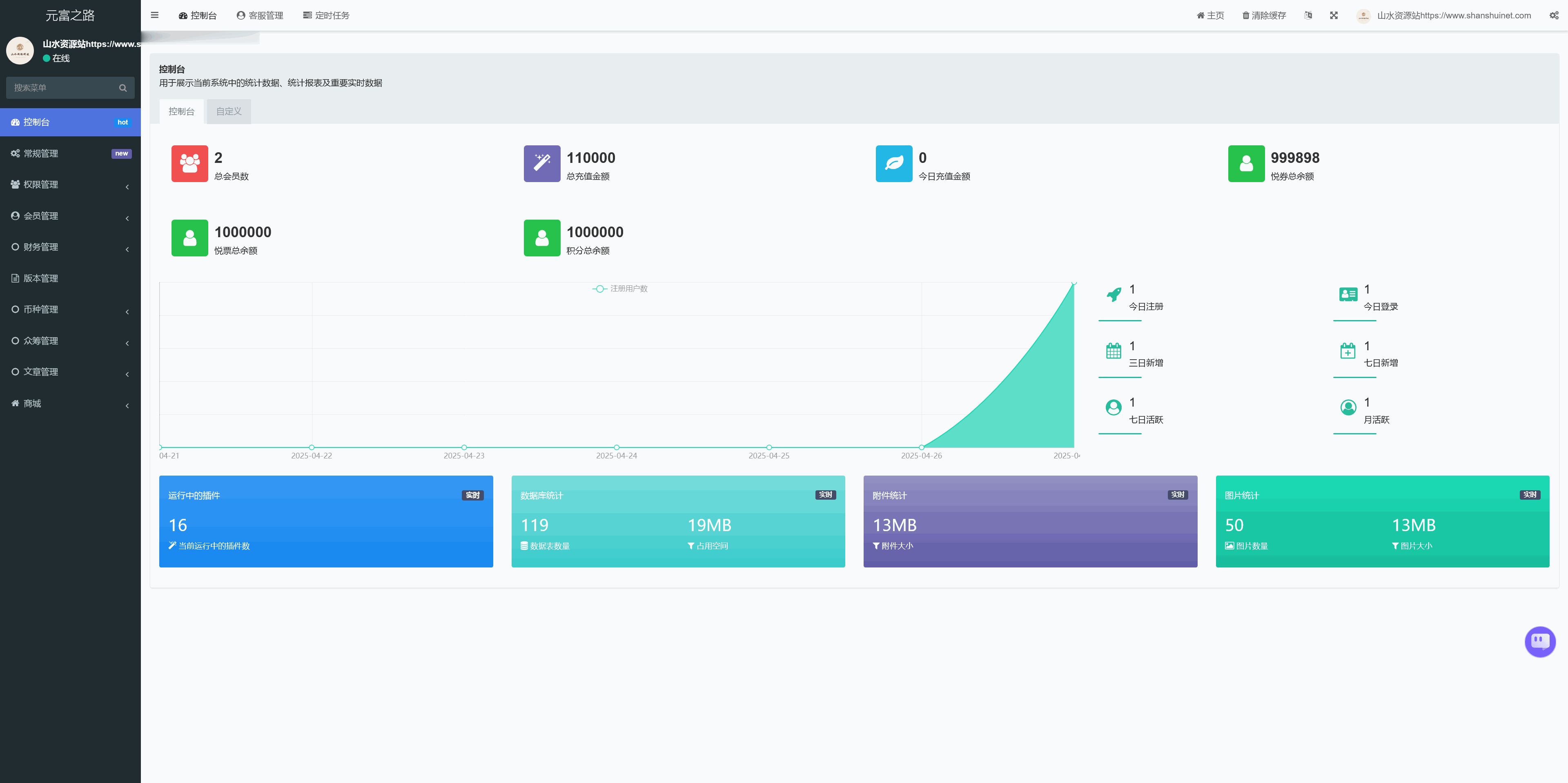Click the 主页 home link
This screenshot has width=1568, height=783.
tap(1210, 15)
